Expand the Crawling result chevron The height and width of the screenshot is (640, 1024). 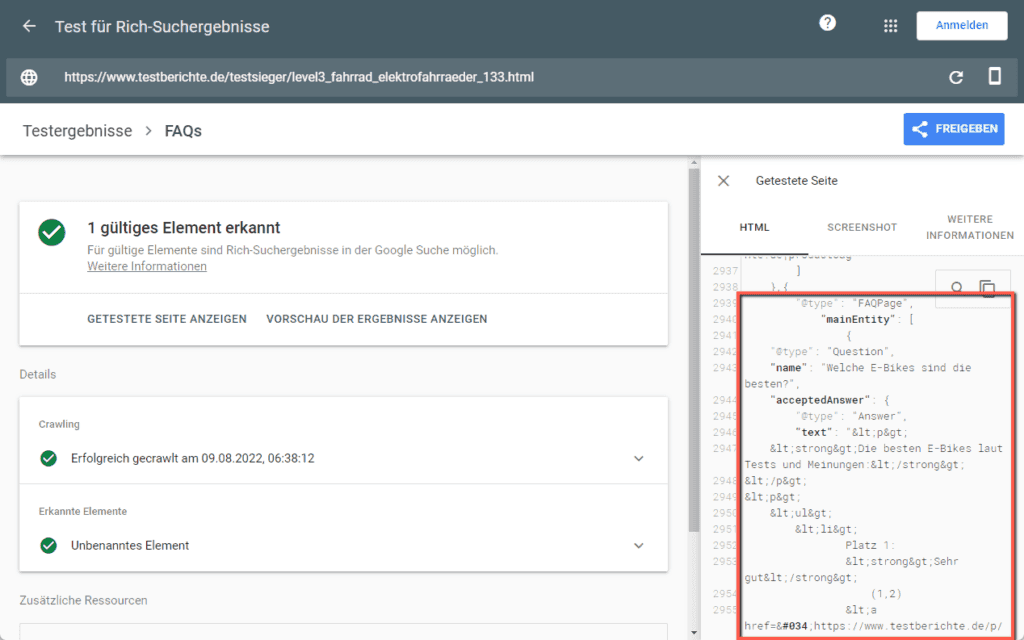pyautogui.click(x=639, y=458)
